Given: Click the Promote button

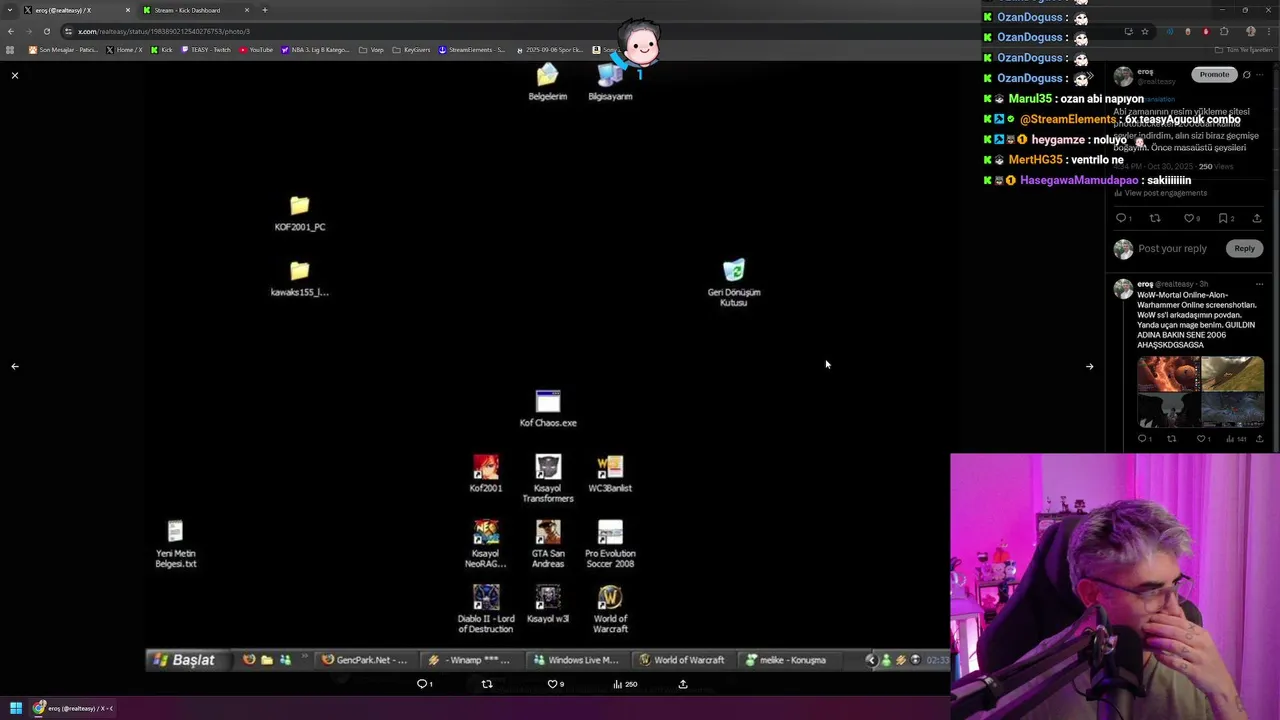Looking at the screenshot, I should (x=1214, y=74).
